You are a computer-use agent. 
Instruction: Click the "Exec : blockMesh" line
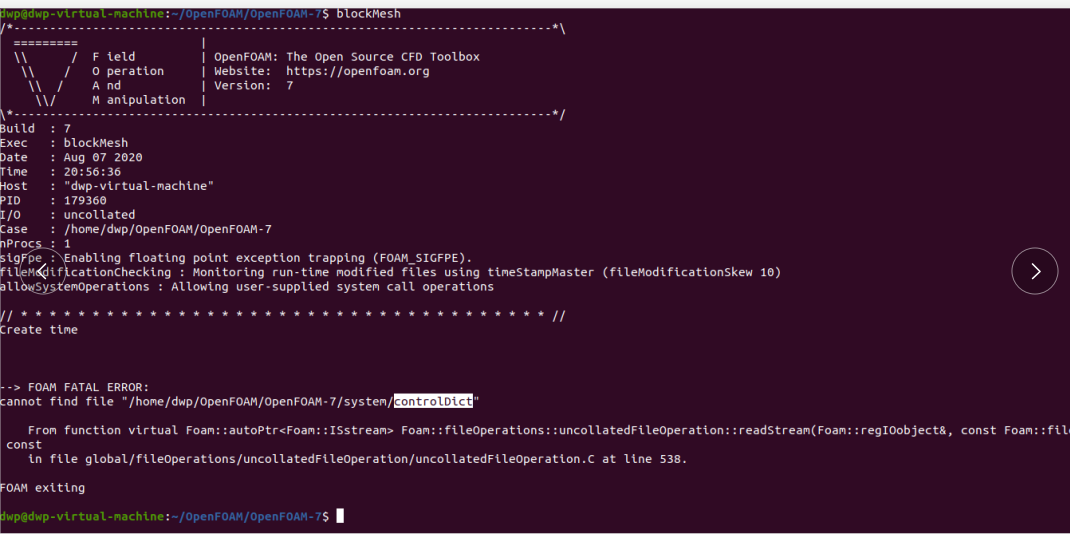pyautogui.click(x=64, y=143)
